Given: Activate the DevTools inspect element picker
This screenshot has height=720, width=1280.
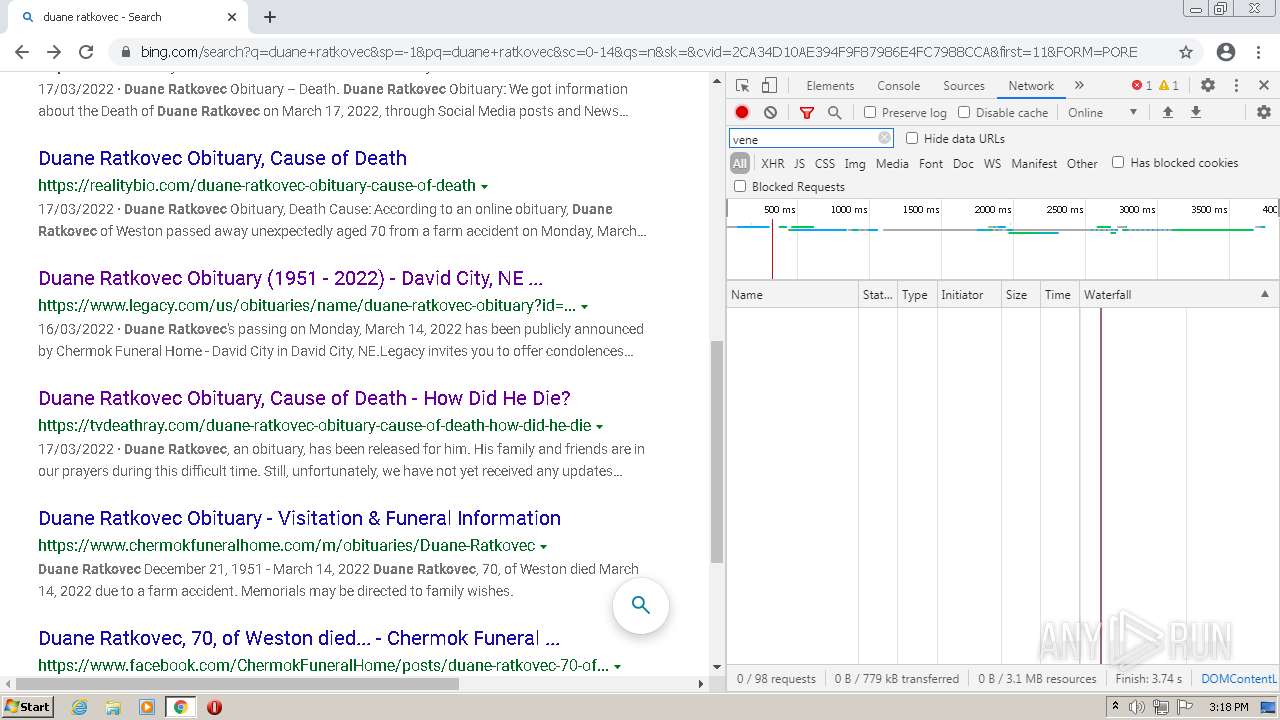Looking at the screenshot, I should coord(742,86).
